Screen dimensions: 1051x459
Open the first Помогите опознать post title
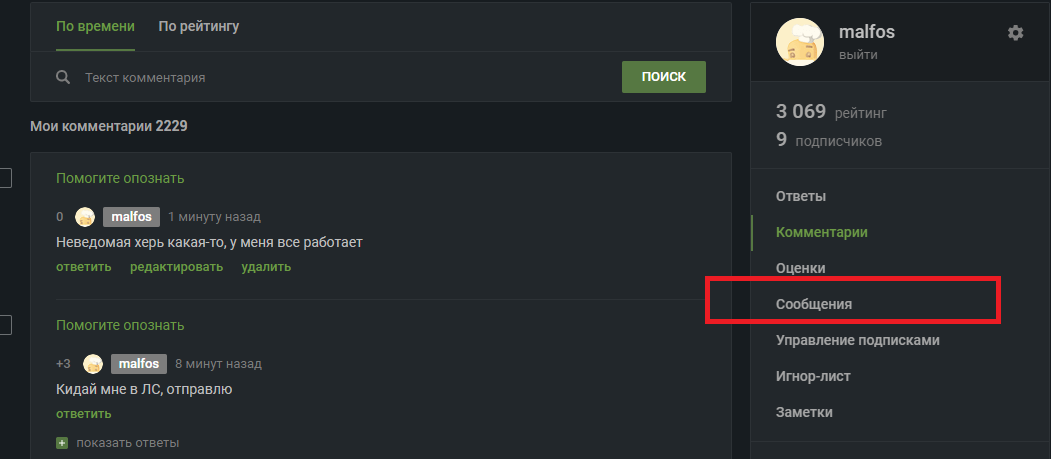coord(120,178)
